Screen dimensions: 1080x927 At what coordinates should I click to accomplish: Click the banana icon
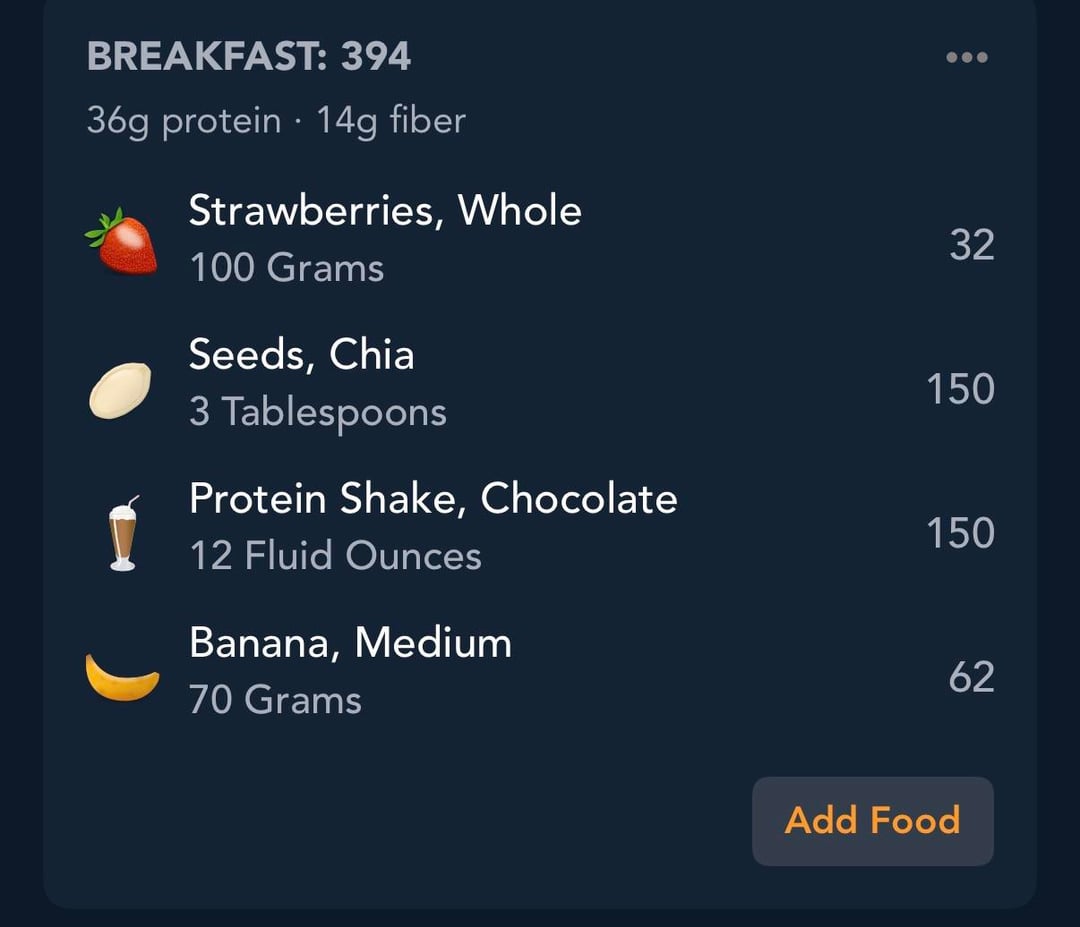pyautogui.click(x=122, y=677)
